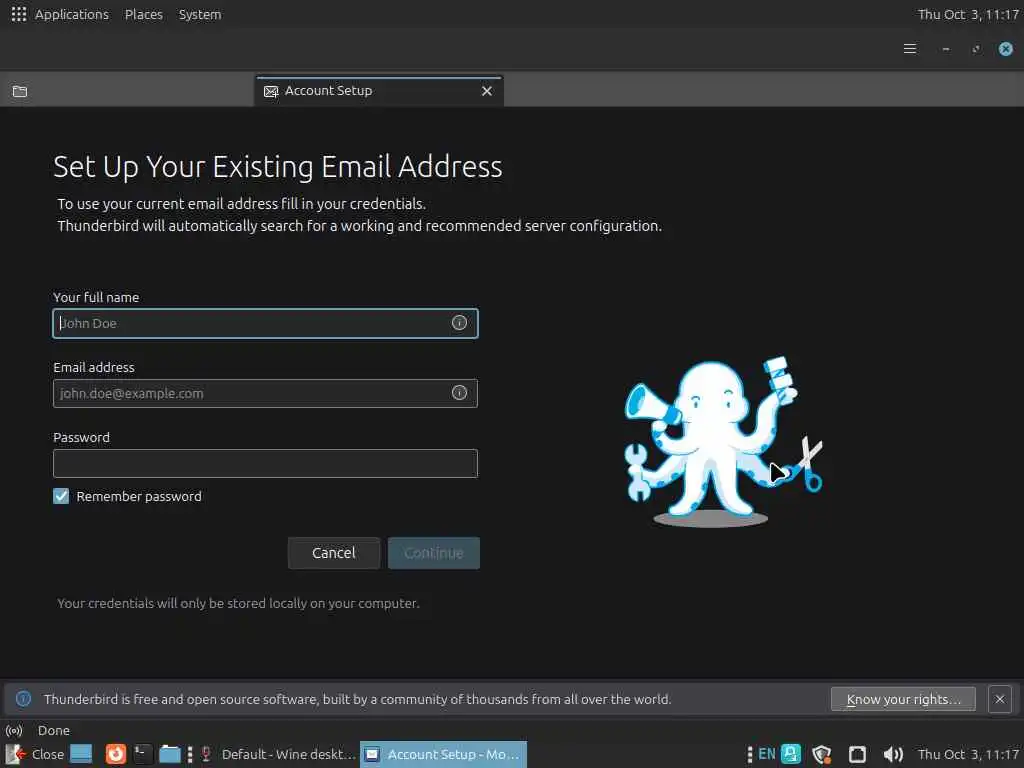Click the Cancel button
This screenshot has height=768, width=1024.
(334, 553)
